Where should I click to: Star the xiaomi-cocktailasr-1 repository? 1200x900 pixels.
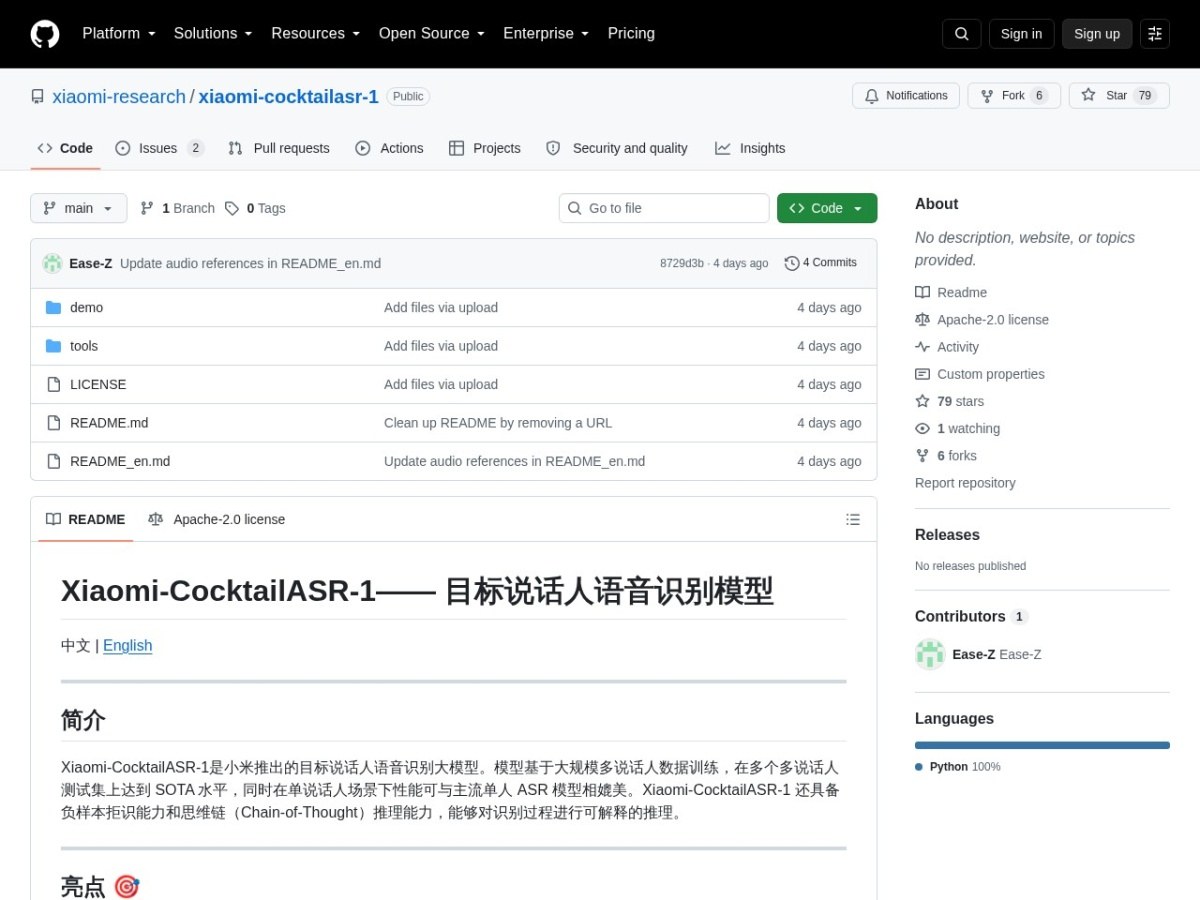pos(1119,96)
